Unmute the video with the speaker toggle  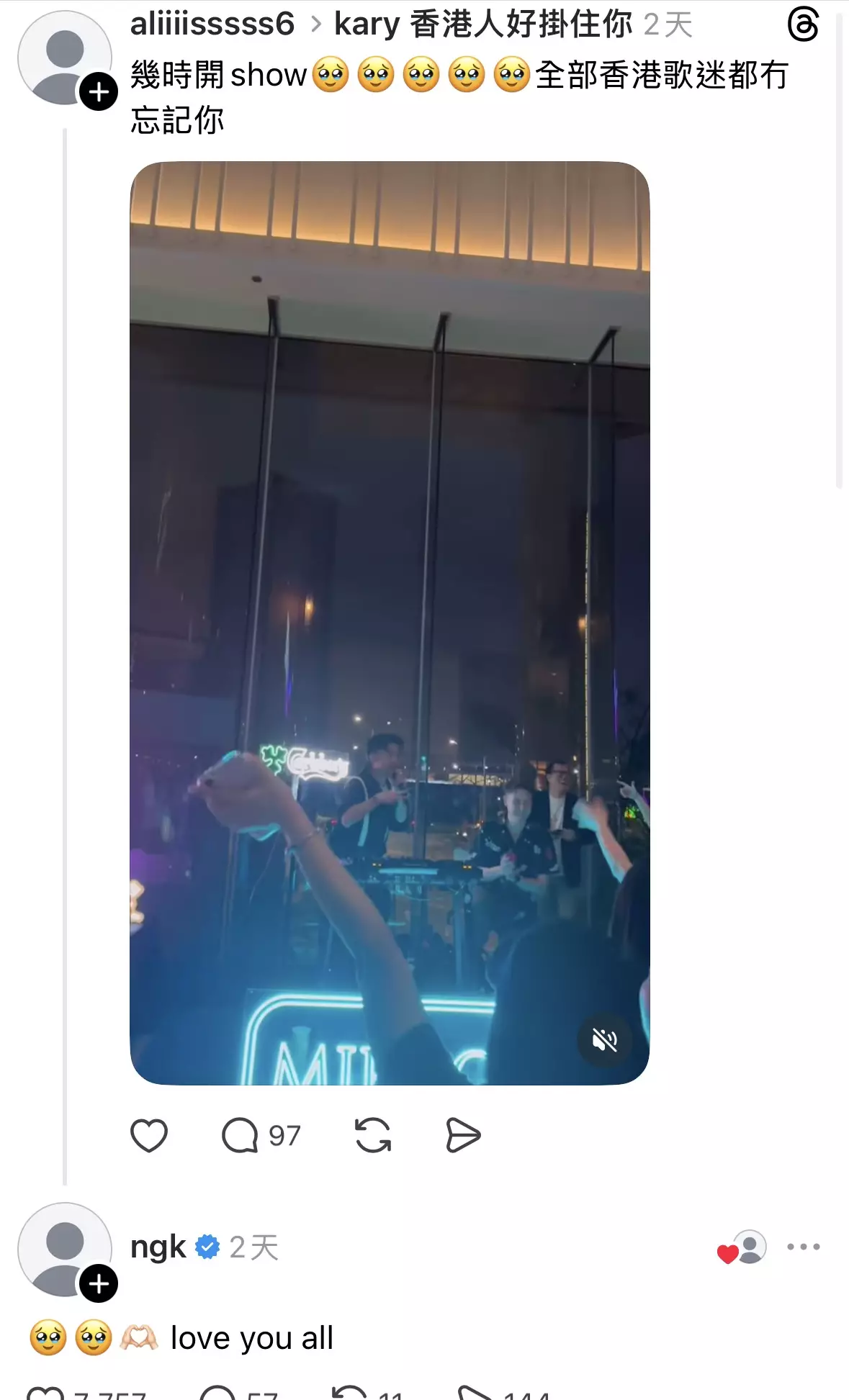[605, 1040]
